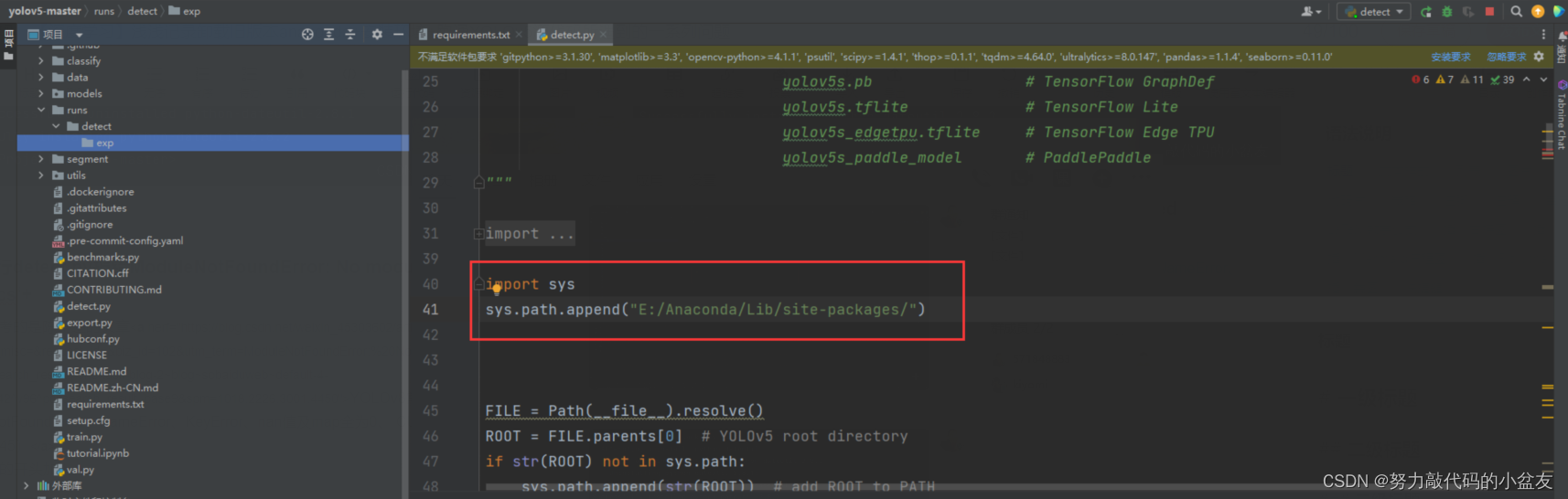1568x499 pixels.
Task: Locate the opened file in project tree
Action: pyautogui.click(x=307, y=35)
